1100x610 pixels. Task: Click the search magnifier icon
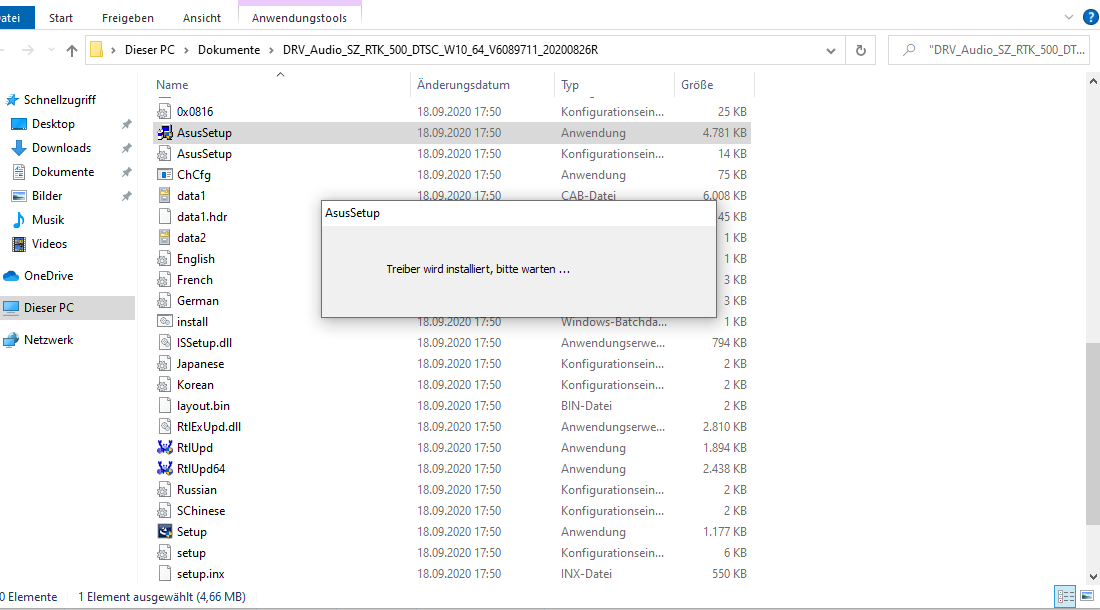click(x=909, y=50)
